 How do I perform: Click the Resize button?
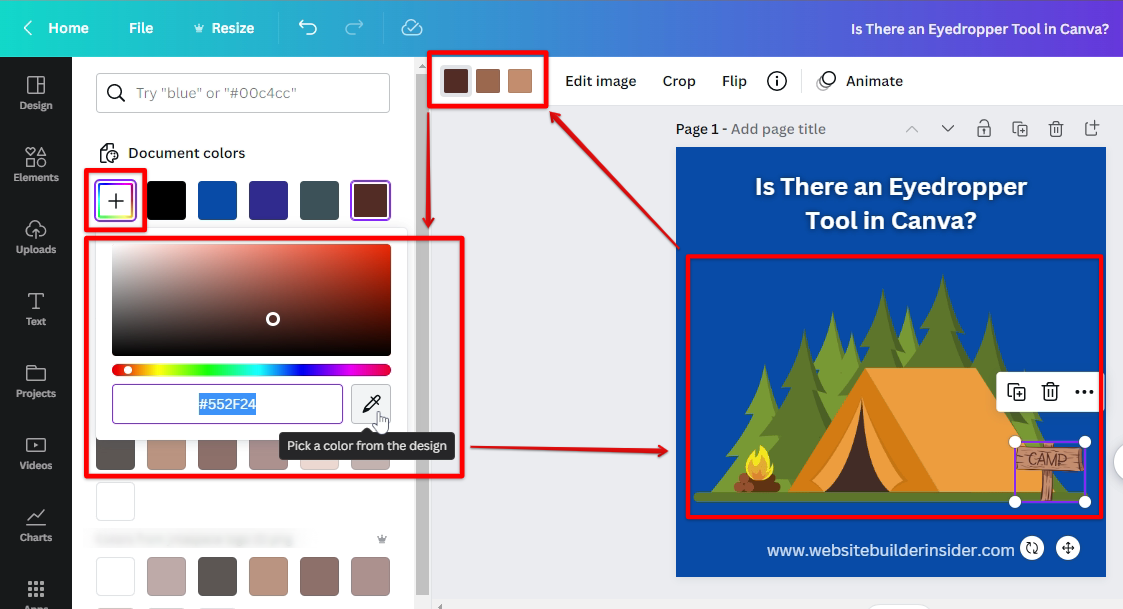coord(223,28)
